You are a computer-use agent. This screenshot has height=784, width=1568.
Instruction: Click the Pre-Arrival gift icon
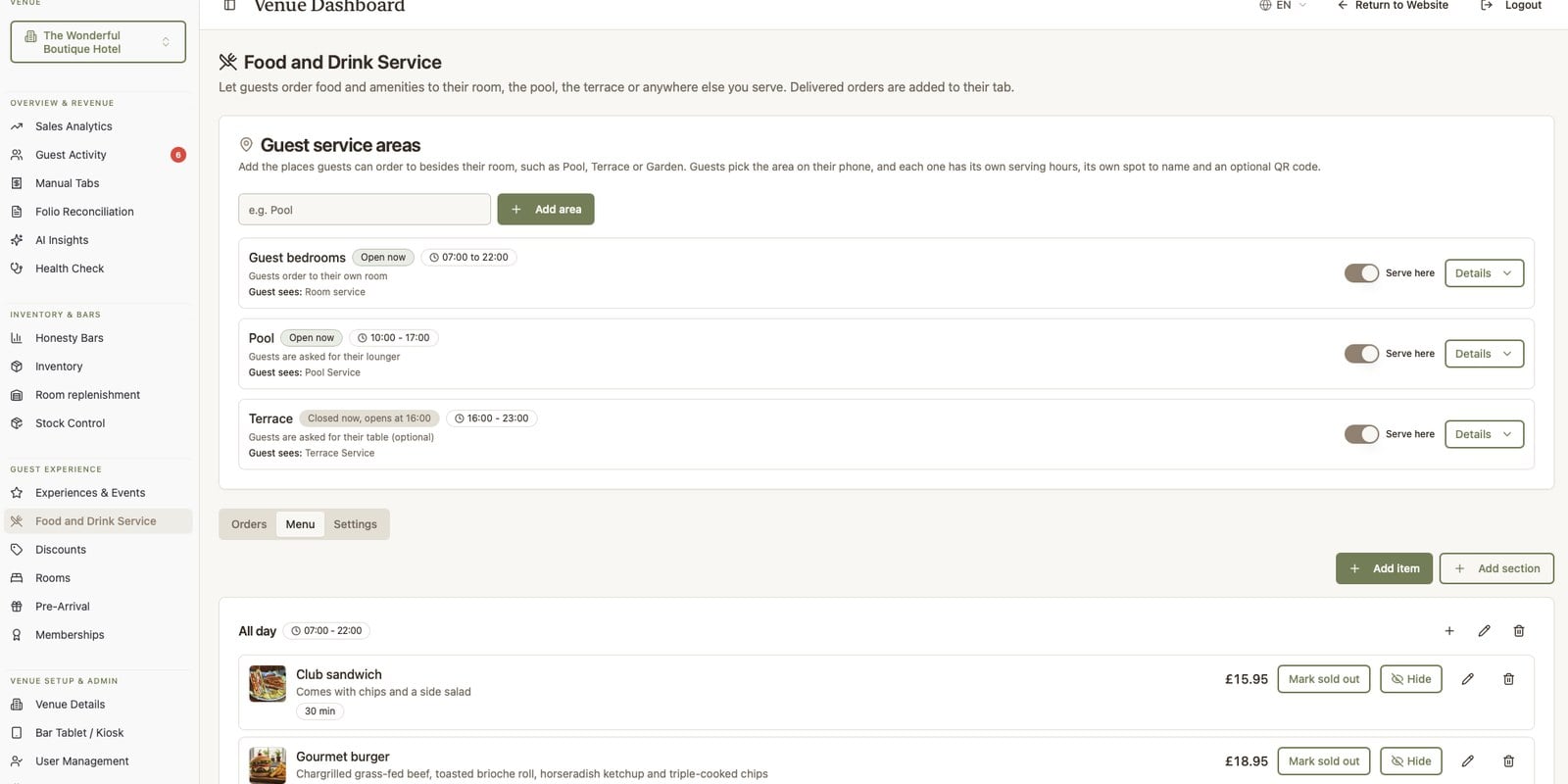pos(17,607)
